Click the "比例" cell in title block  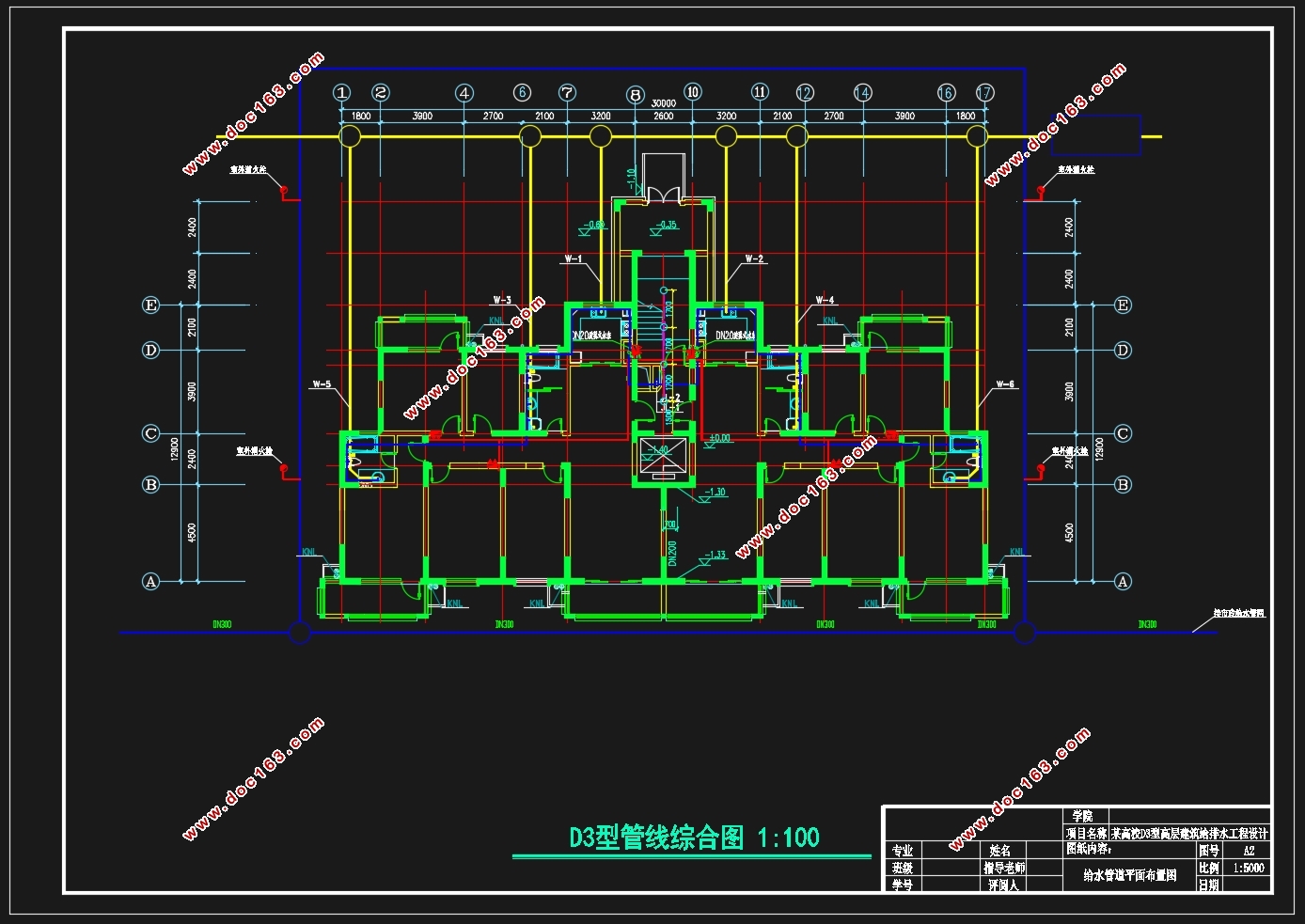1209,868
